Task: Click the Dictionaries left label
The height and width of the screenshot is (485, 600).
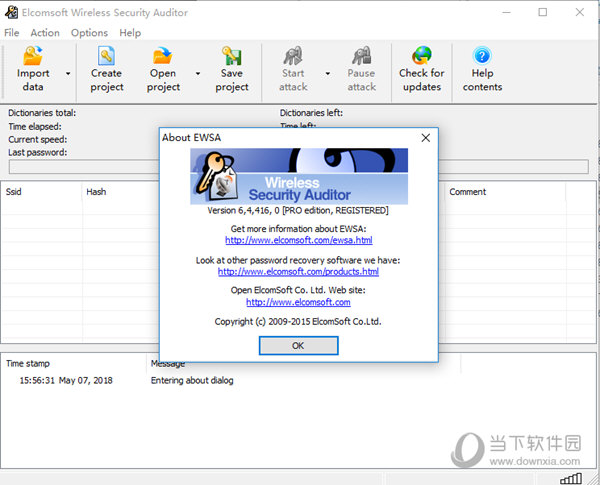Action: [311, 113]
